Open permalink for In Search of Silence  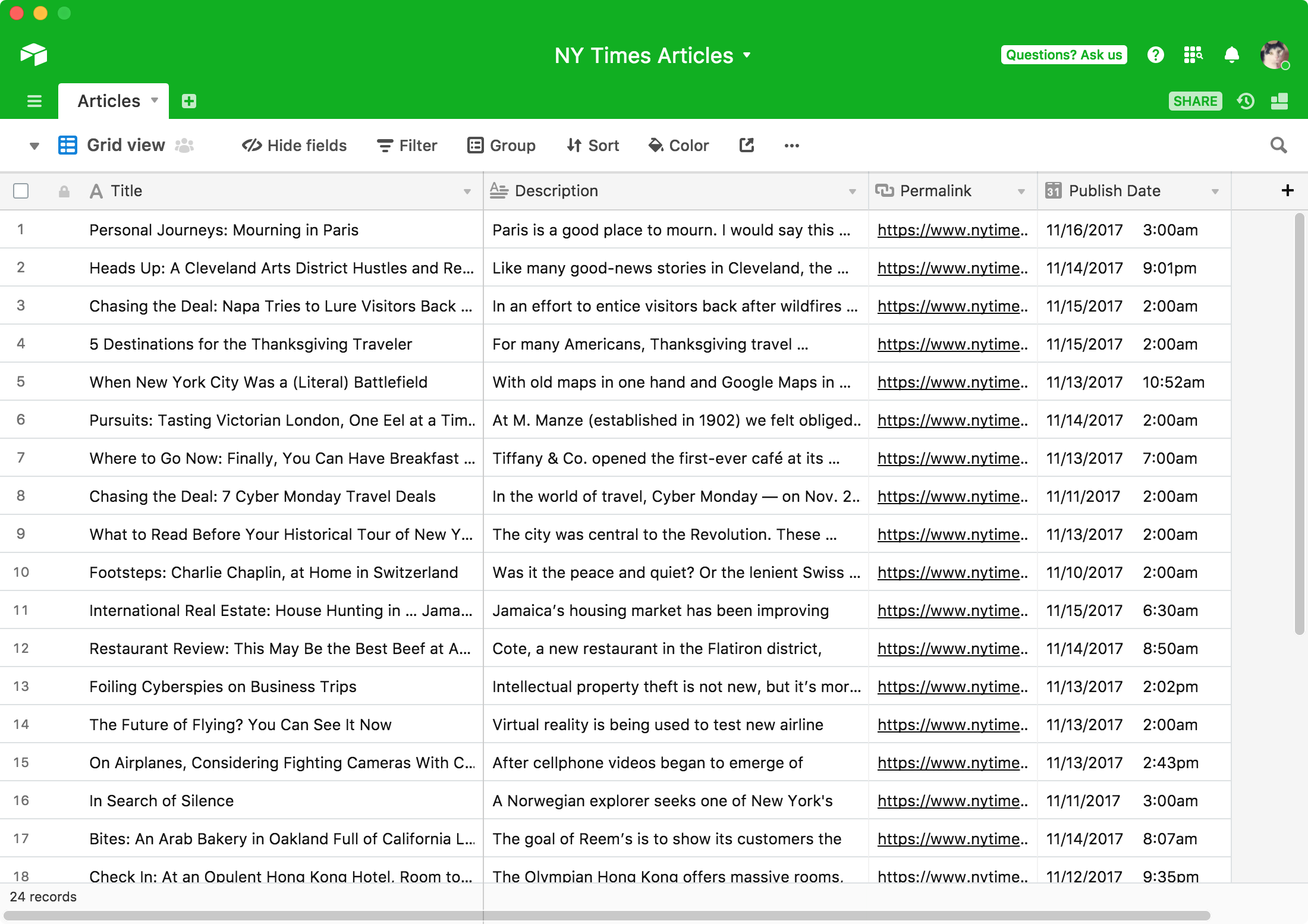(952, 801)
